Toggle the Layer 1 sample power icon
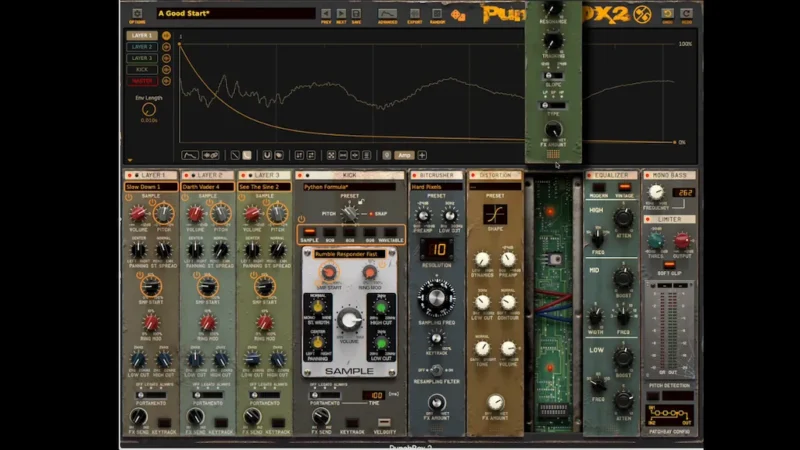Viewport: 800px width, 450px height. 129,197
